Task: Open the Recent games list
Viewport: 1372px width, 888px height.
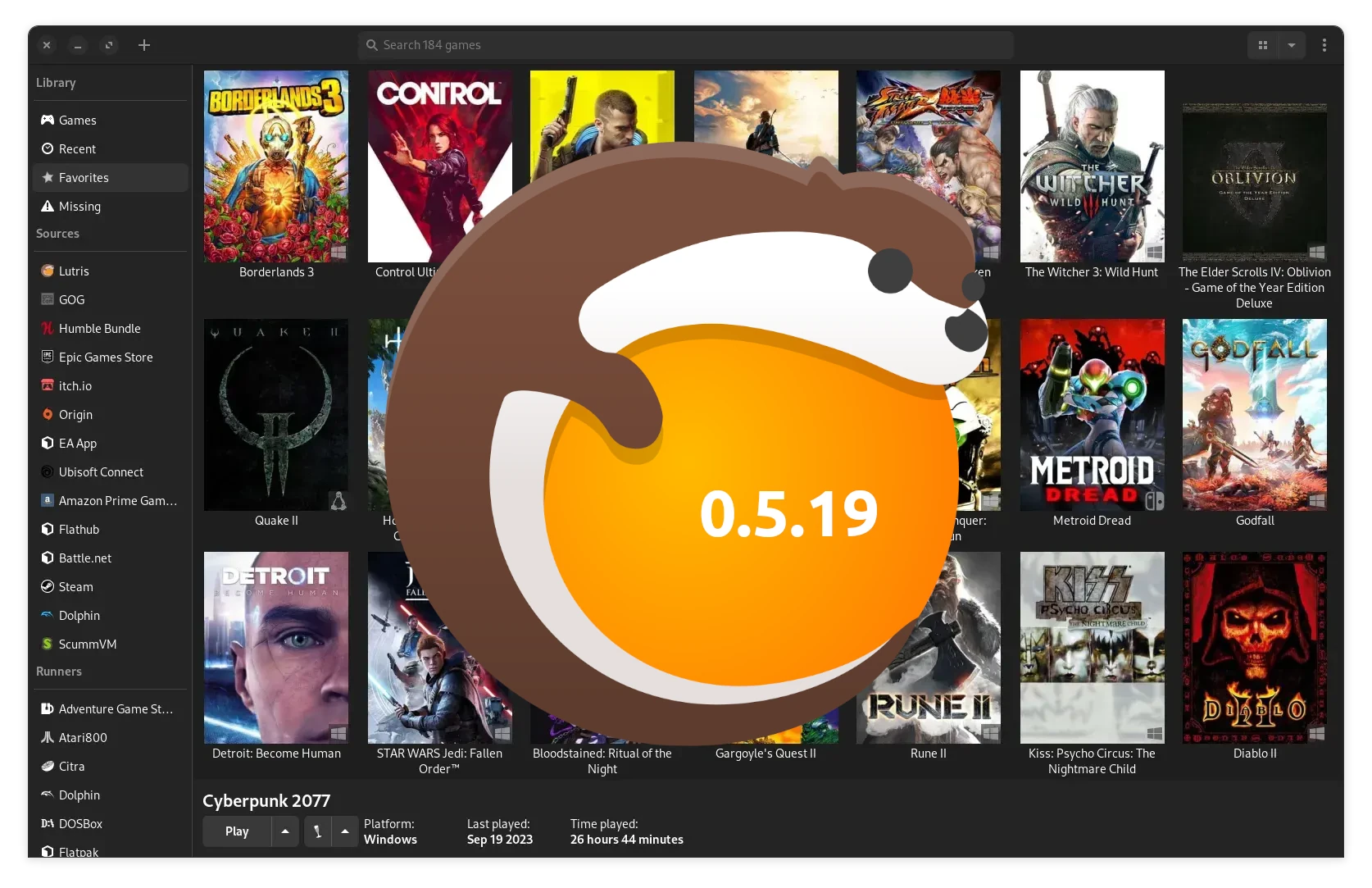Action: point(78,148)
